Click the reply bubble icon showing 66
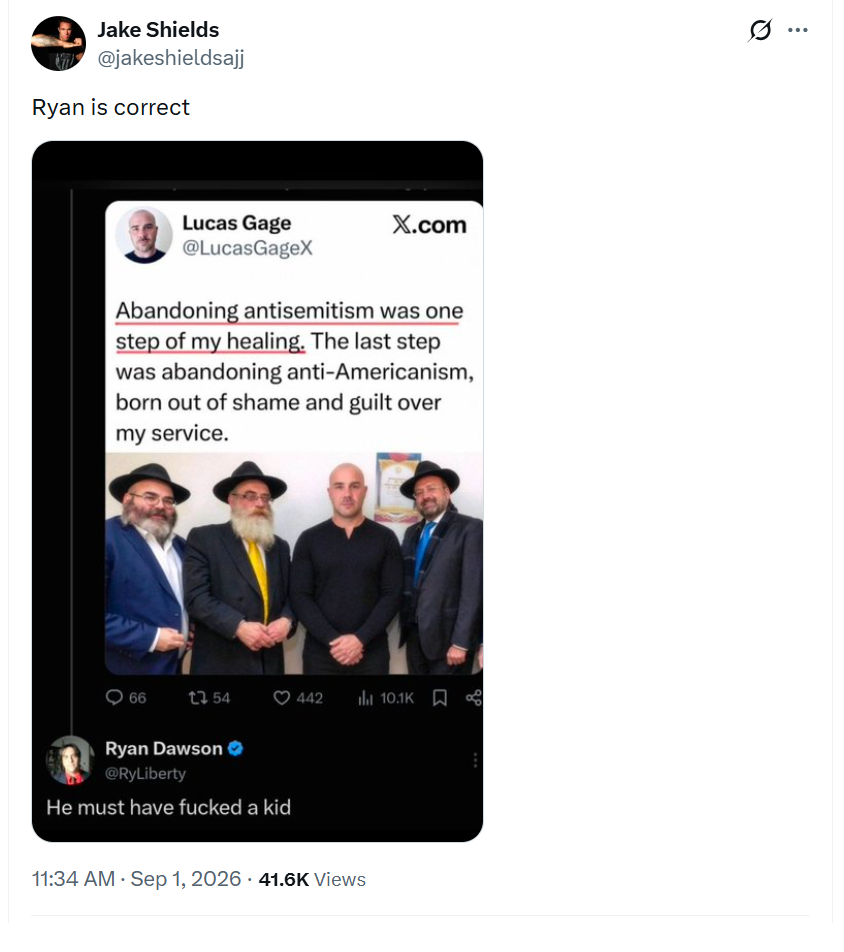 click(114, 697)
